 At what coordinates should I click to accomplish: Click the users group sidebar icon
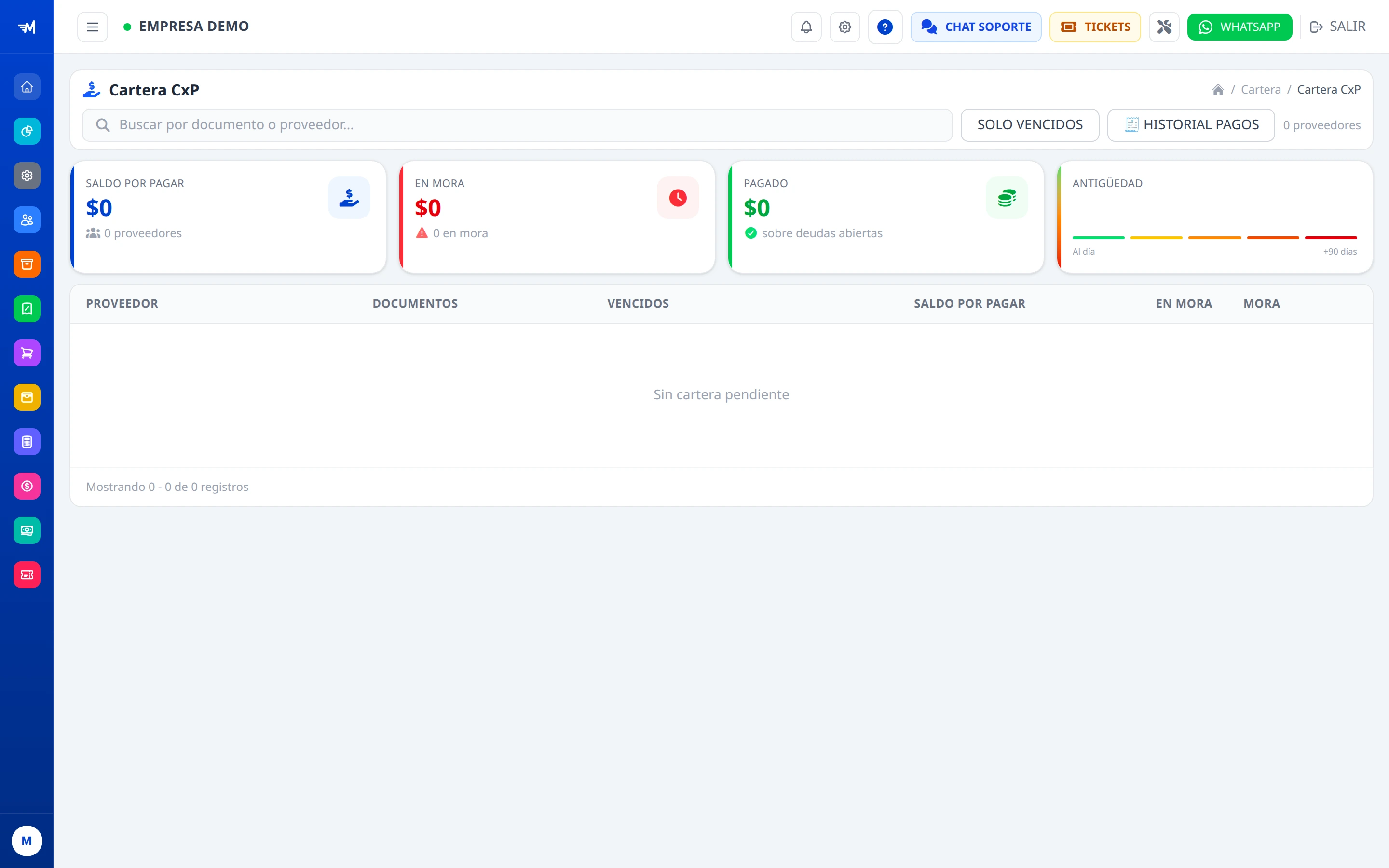pos(27,220)
